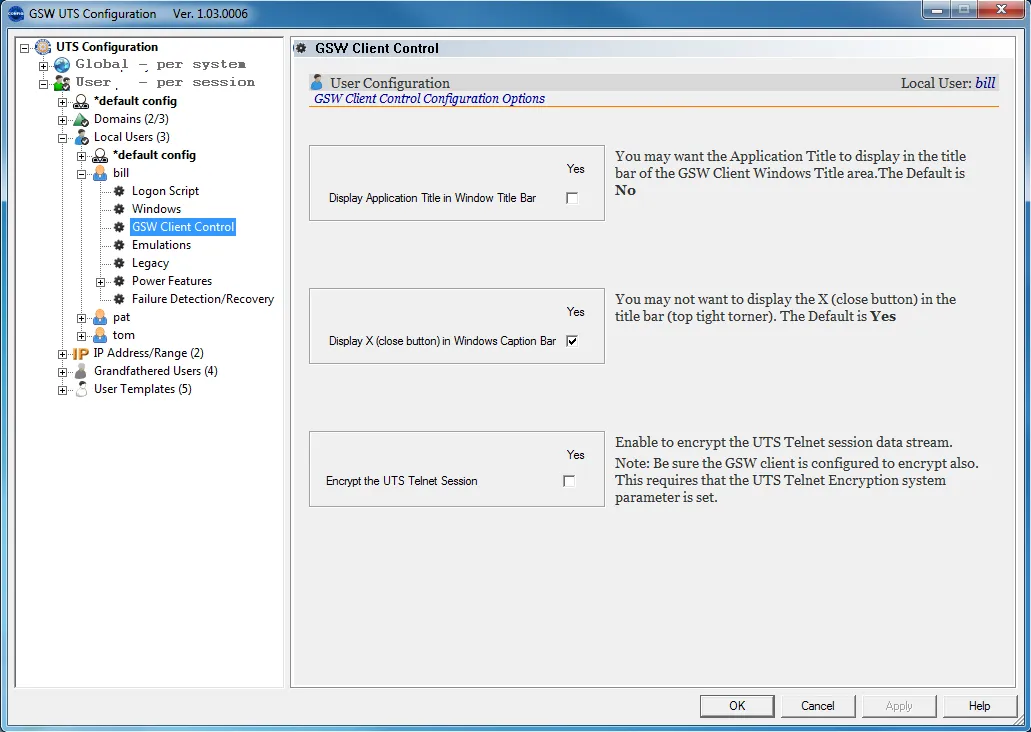This screenshot has height=732, width=1031.
Task: Minimize the GSW UTS Configuration window
Action: [936, 10]
